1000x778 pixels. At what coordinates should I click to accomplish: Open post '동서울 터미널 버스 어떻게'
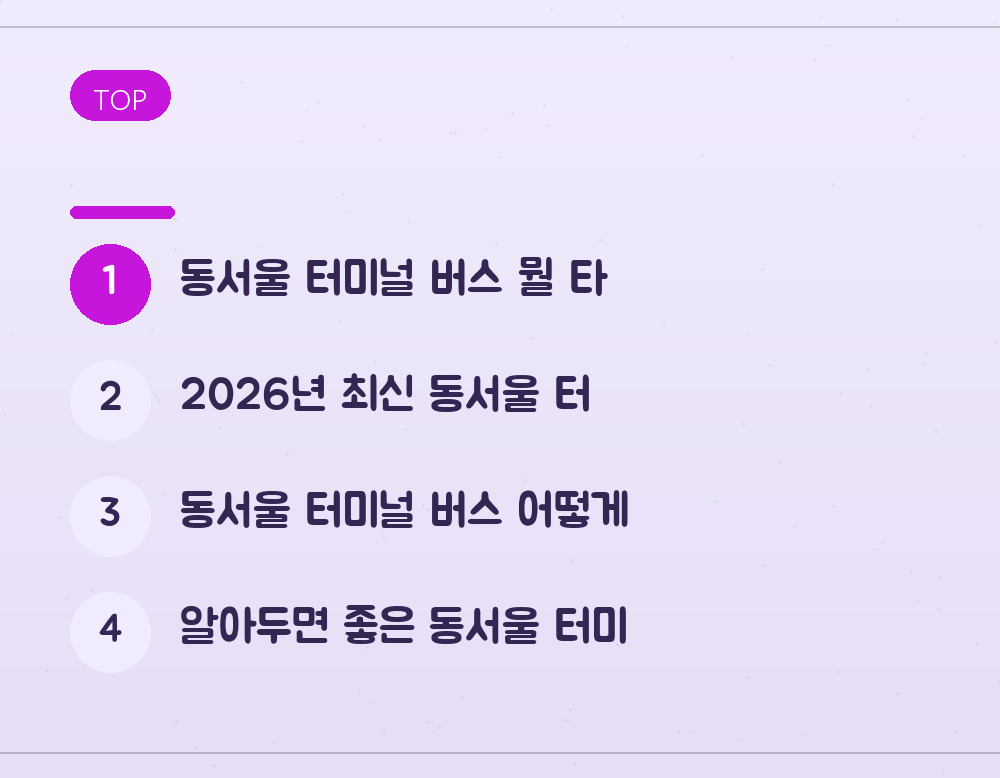pyautogui.click(x=404, y=510)
